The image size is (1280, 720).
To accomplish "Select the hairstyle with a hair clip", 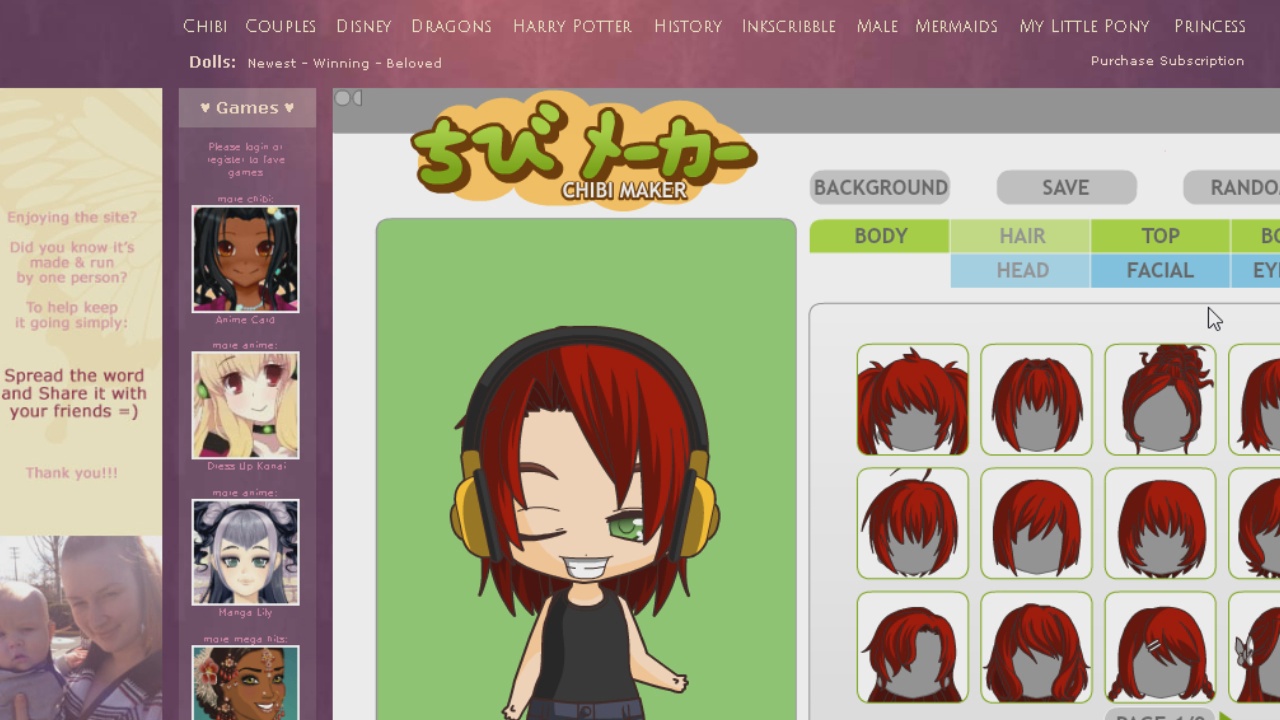I will pos(1160,647).
